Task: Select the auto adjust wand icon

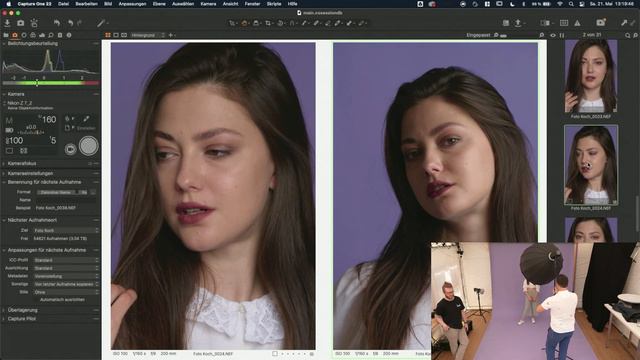Action: tap(101, 23)
